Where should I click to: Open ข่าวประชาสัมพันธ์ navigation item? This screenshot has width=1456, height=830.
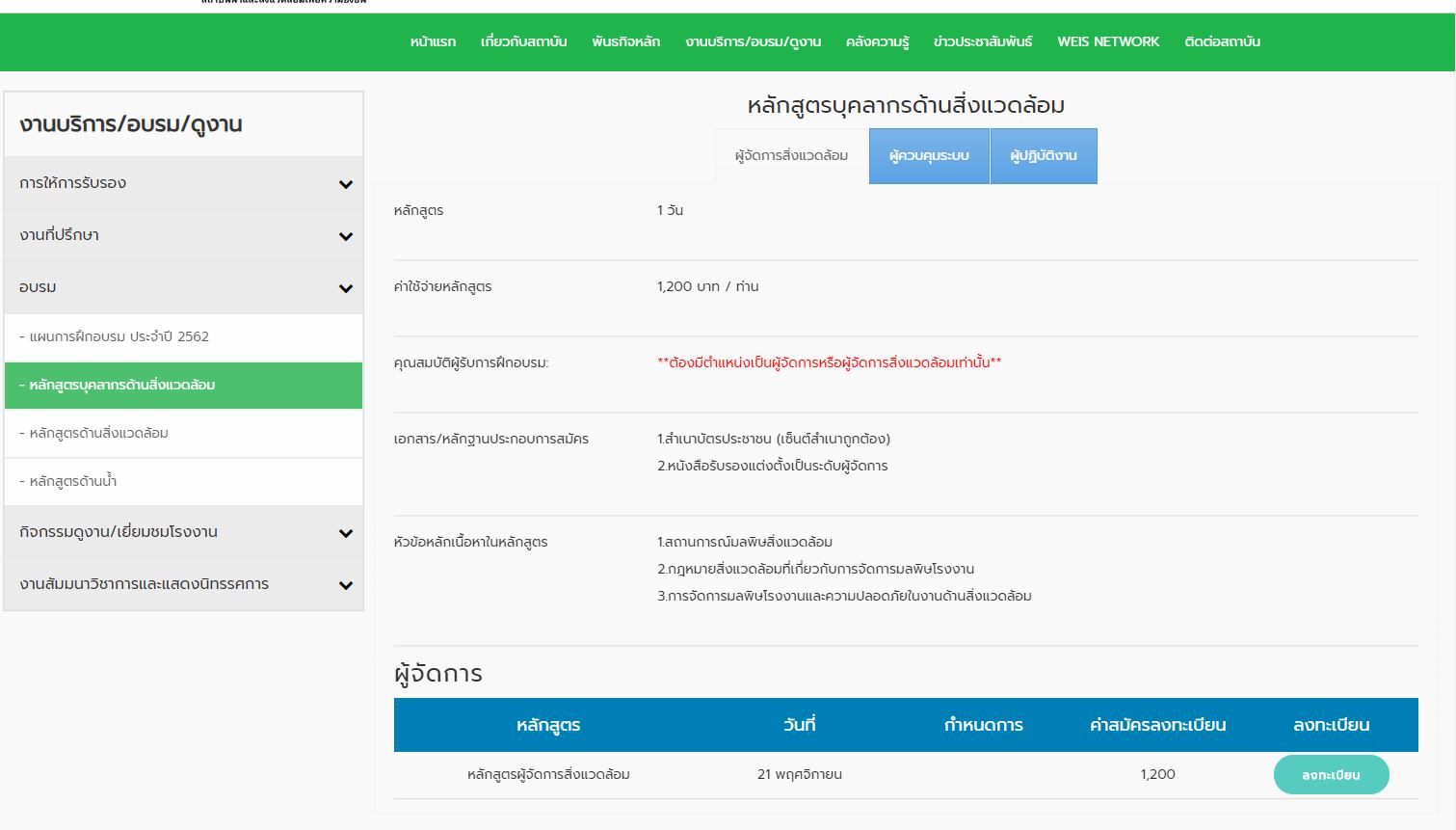[x=982, y=42]
